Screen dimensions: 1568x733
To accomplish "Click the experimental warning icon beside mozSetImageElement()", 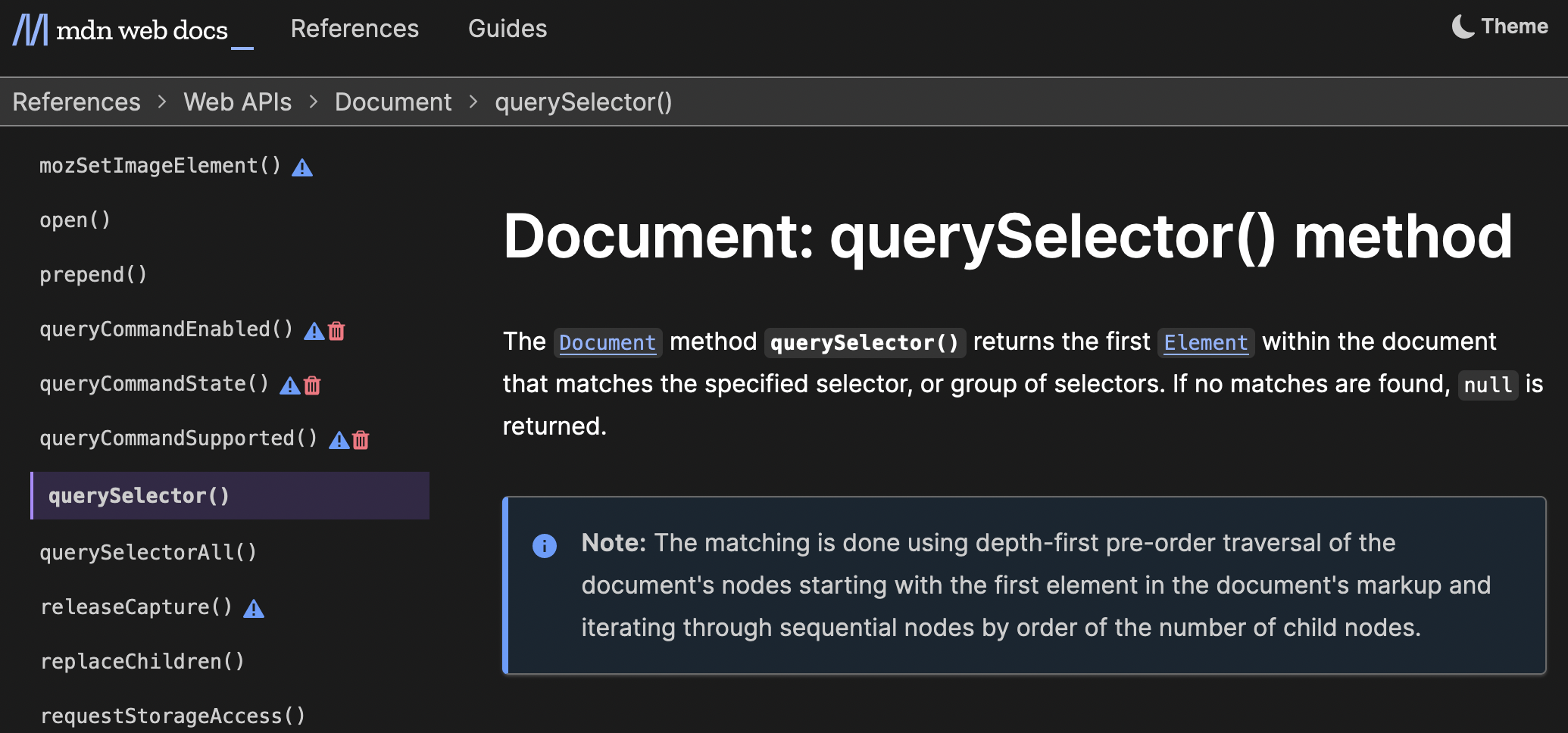I will point(302,167).
